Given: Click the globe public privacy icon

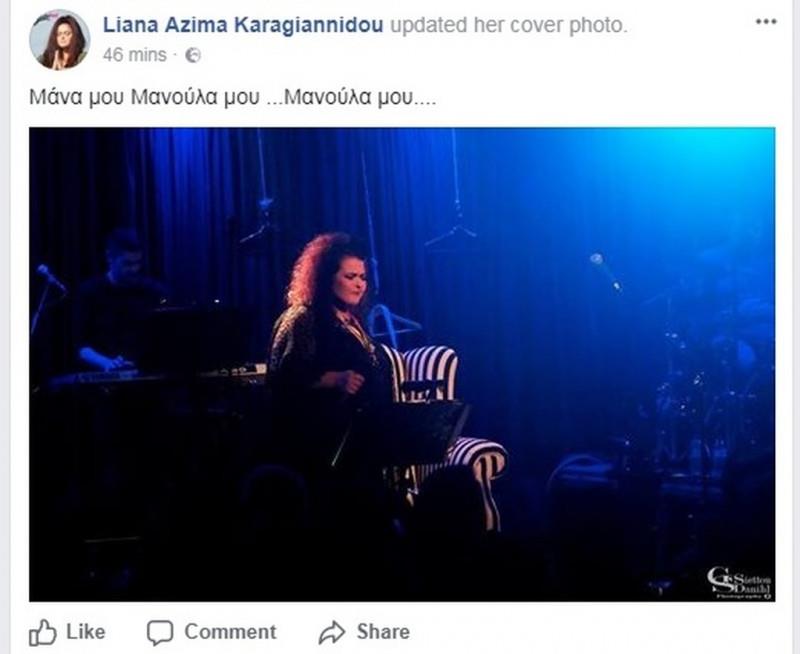Looking at the screenshot, I should click(x=193, y=55).
